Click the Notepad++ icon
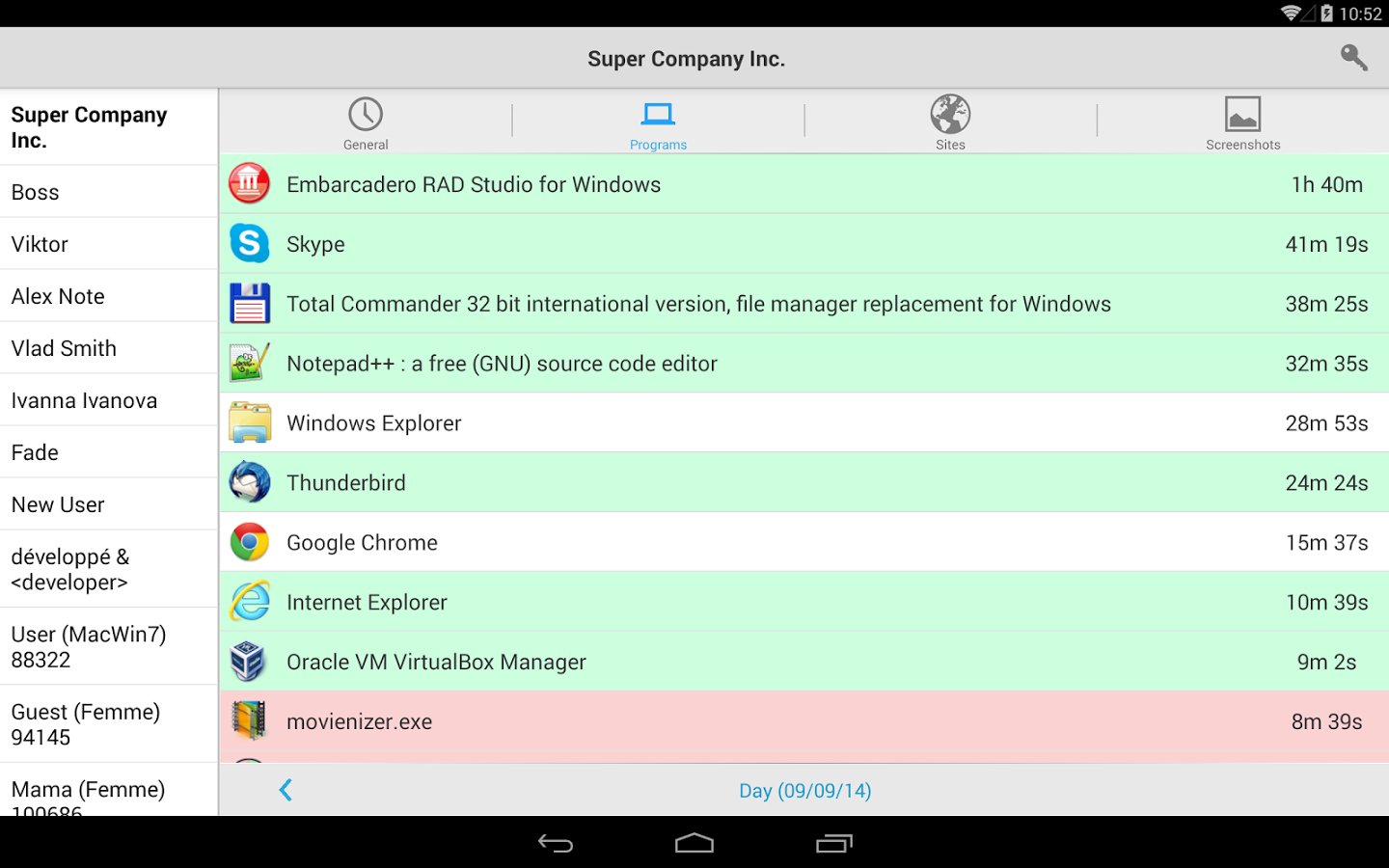This screenshot has width=1389, height=868. 250,363
